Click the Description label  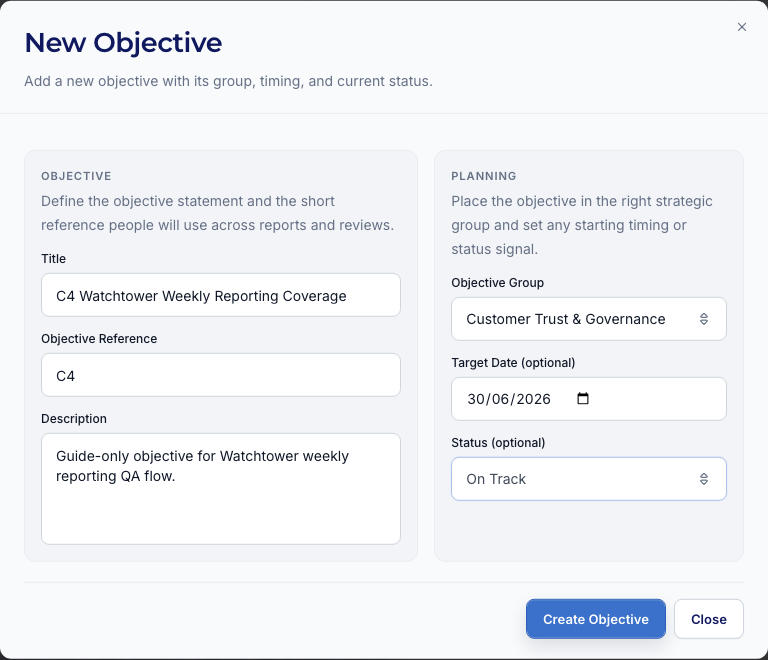tap(74, 419)
